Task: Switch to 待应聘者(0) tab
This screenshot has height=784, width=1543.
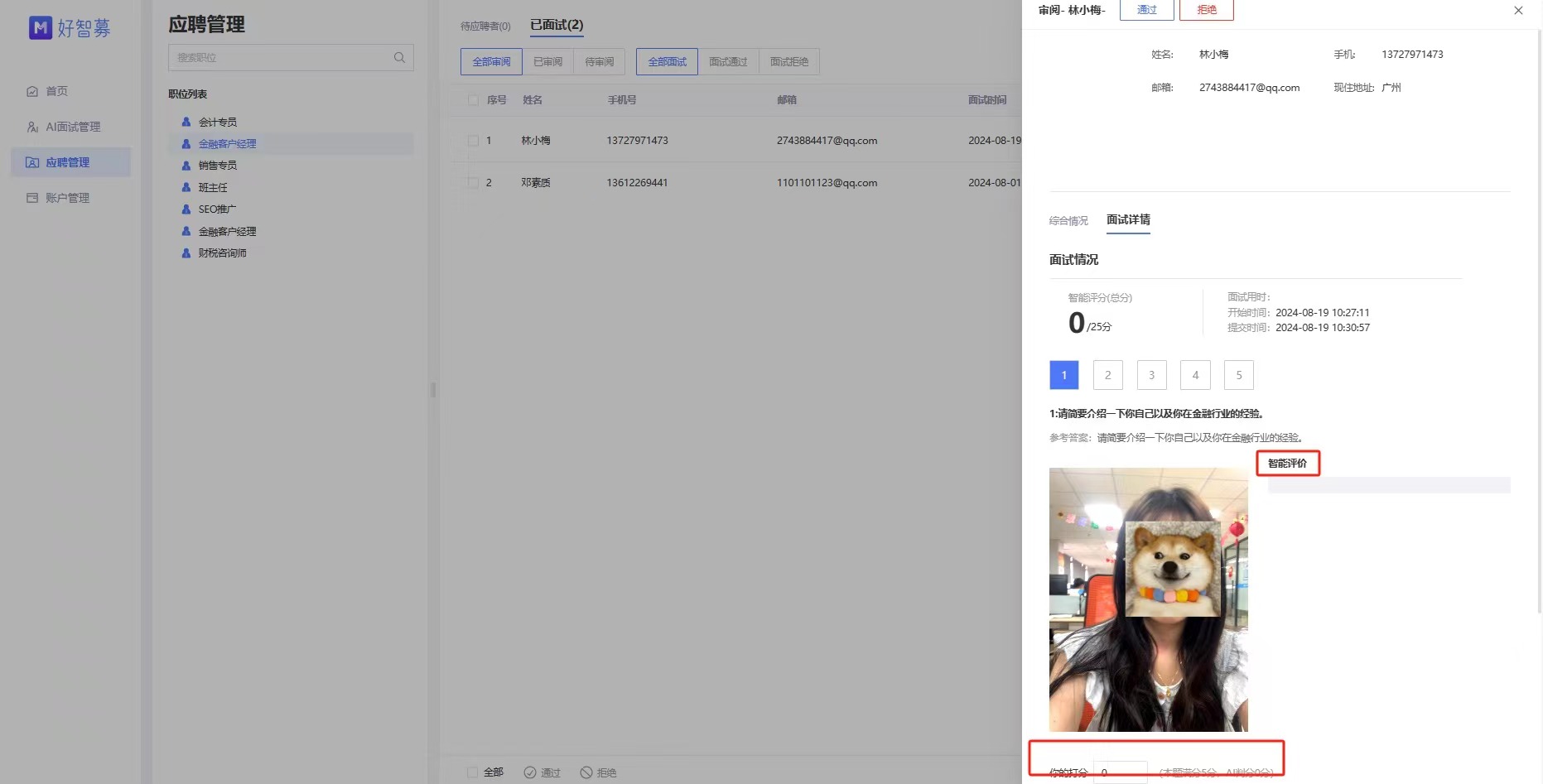Action: click(x=485, y=26)
